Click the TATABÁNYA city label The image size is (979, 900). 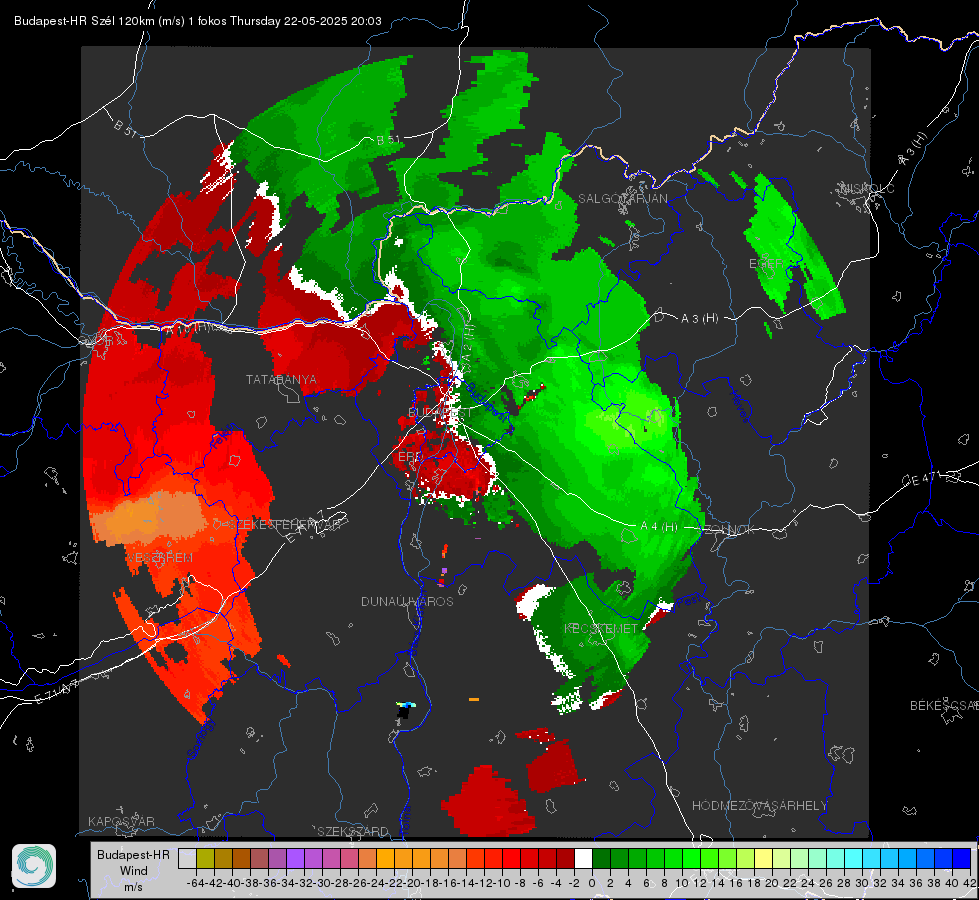(281, 379)
